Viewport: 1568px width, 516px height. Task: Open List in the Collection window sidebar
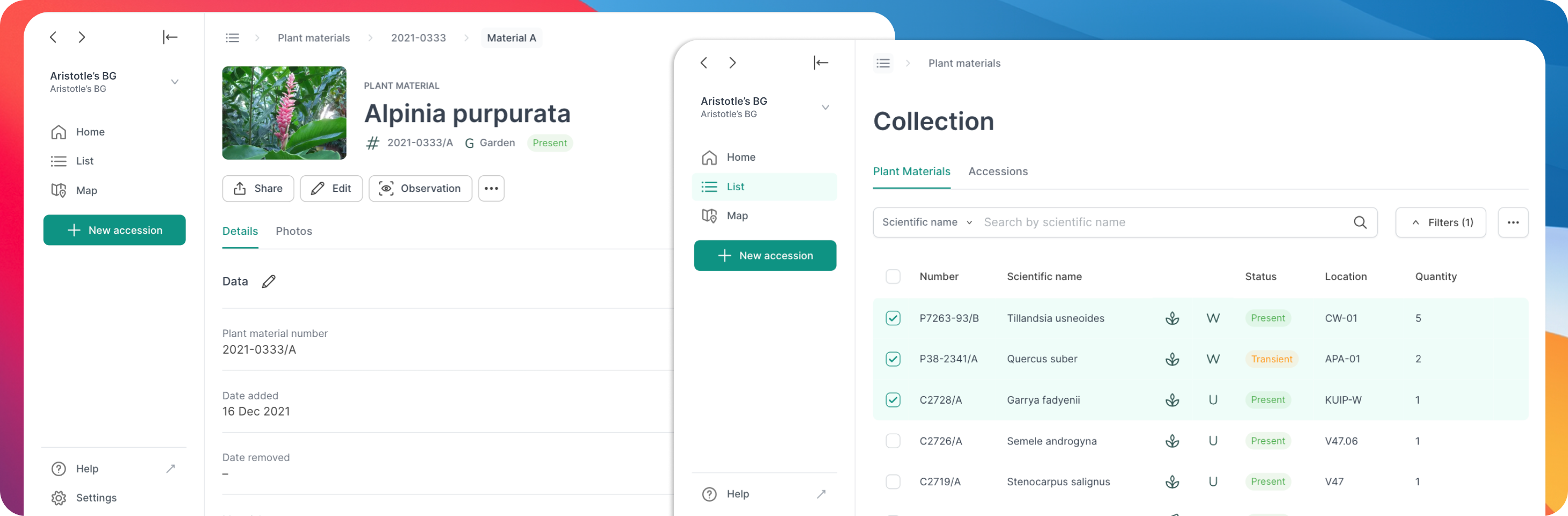[x=765, y=187]
